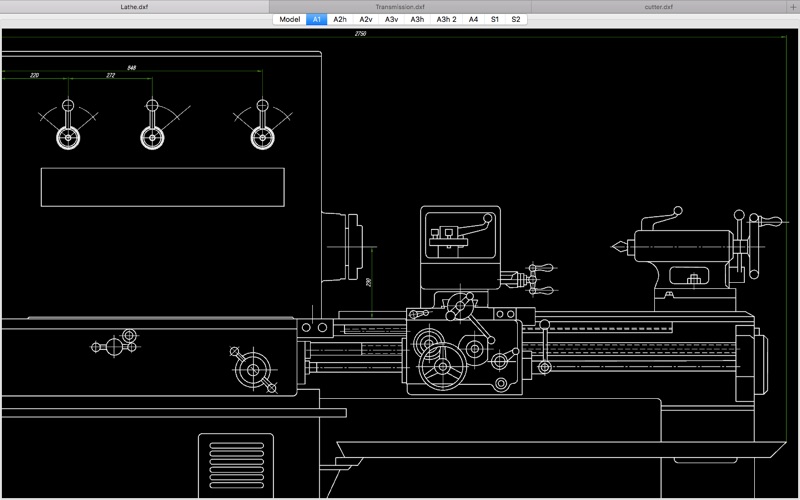This screenshot has height=500, width=800.
Task: Click the carriage handwheel in the drawing
Action: click(442, 366)
